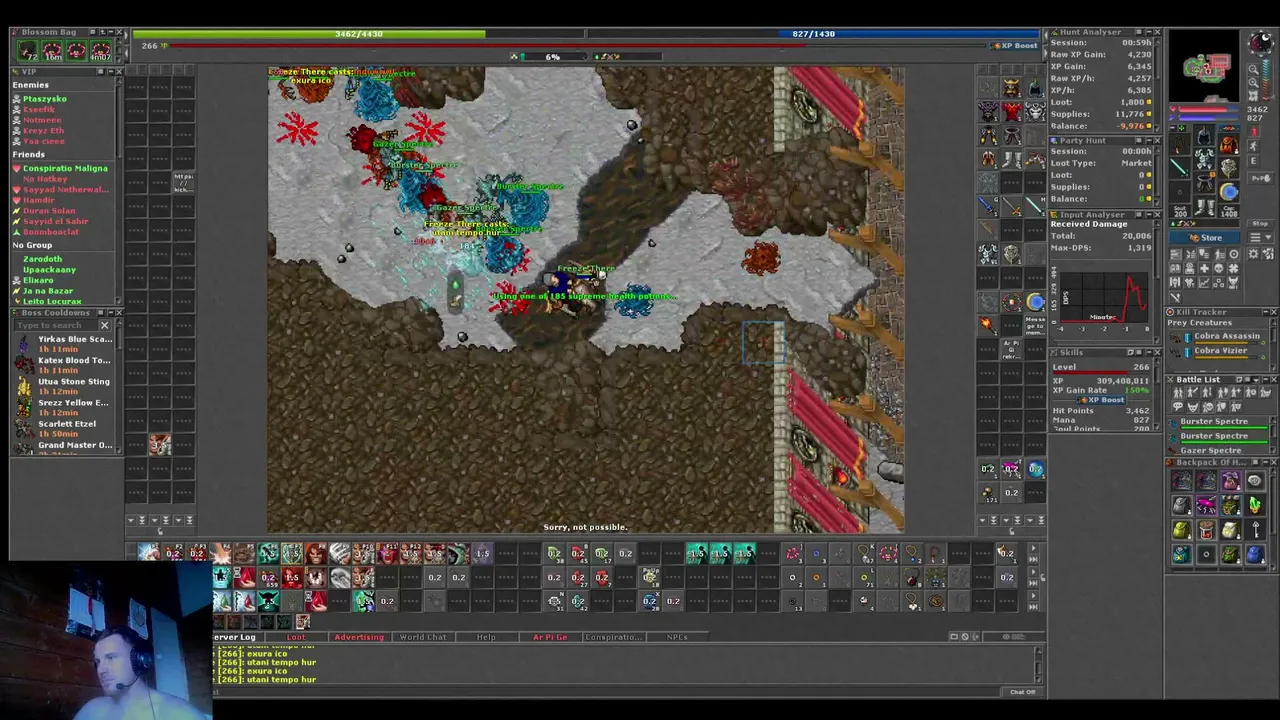Screen dimensions: 1280x720
Task: Open the gear options icon
Action: 1253,254
